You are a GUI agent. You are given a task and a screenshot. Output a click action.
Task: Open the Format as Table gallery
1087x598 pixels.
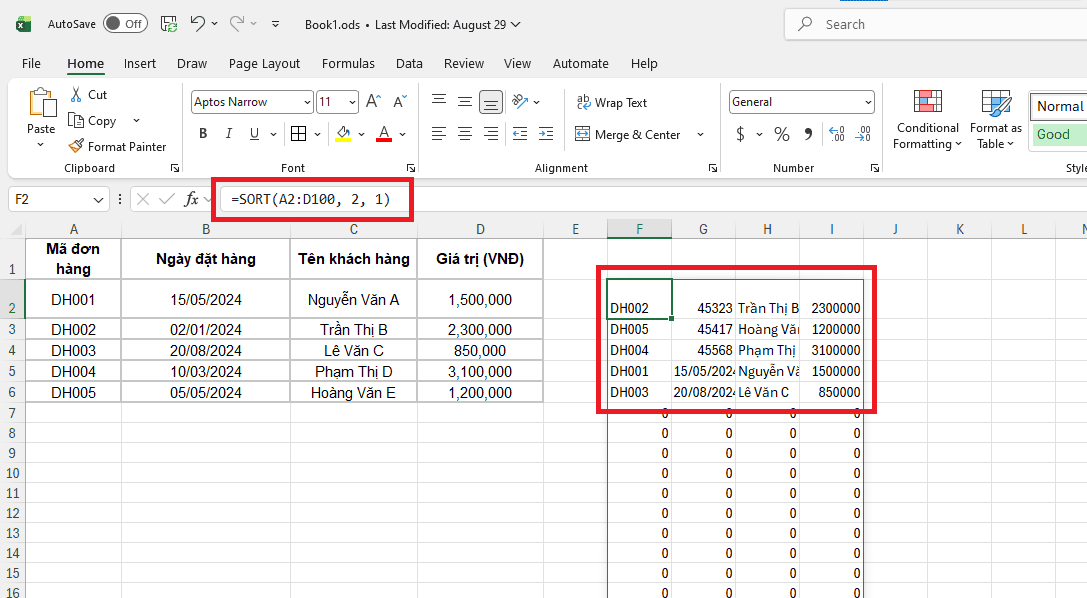click(995, 119)
